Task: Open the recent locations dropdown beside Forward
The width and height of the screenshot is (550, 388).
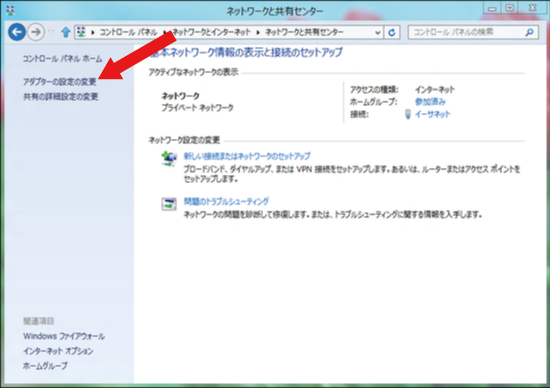Action: 52,32
